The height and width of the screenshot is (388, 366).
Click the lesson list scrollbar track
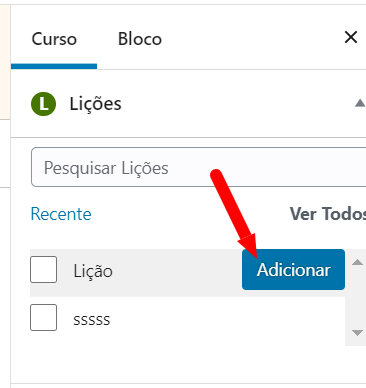tap(357, 297)
